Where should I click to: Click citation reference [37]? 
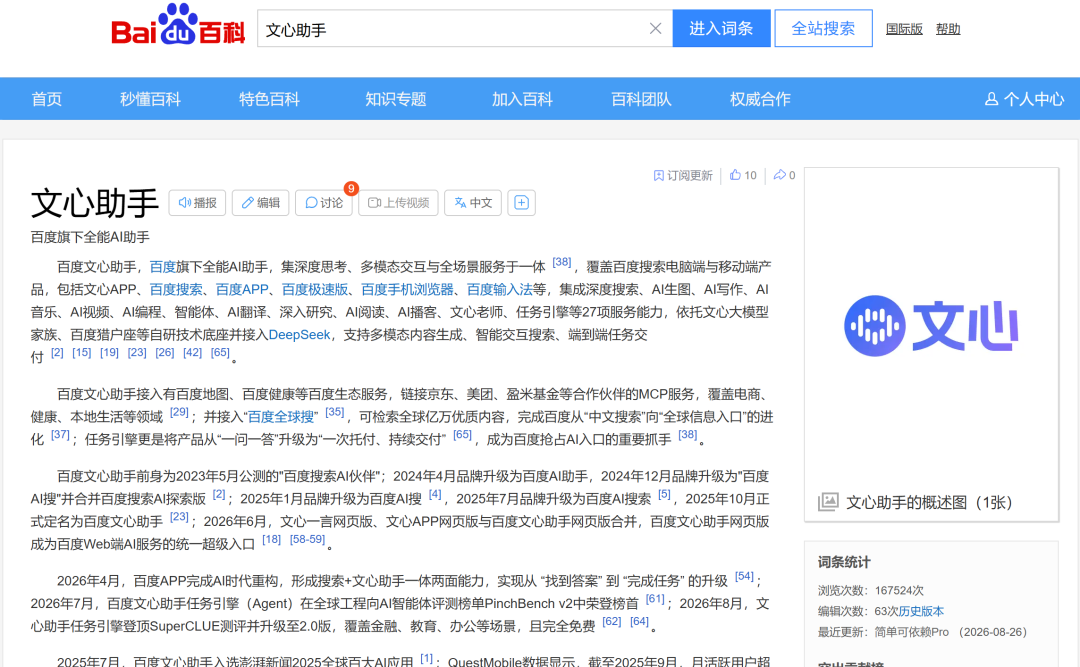coord(61,435)
